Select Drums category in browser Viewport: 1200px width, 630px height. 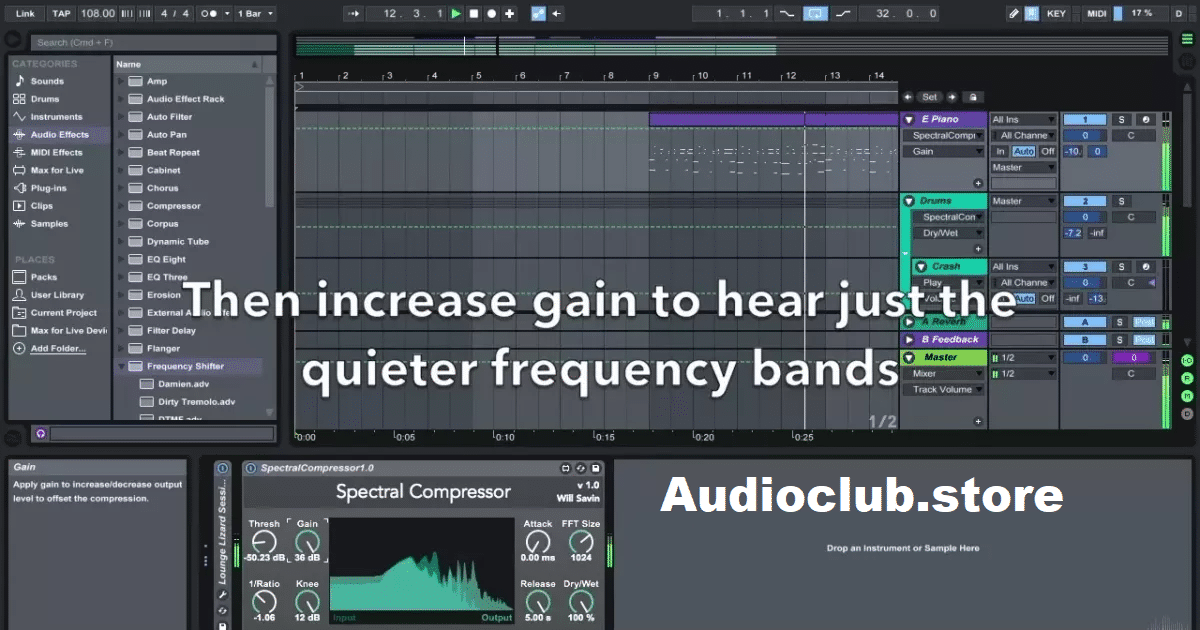(45, 99)
